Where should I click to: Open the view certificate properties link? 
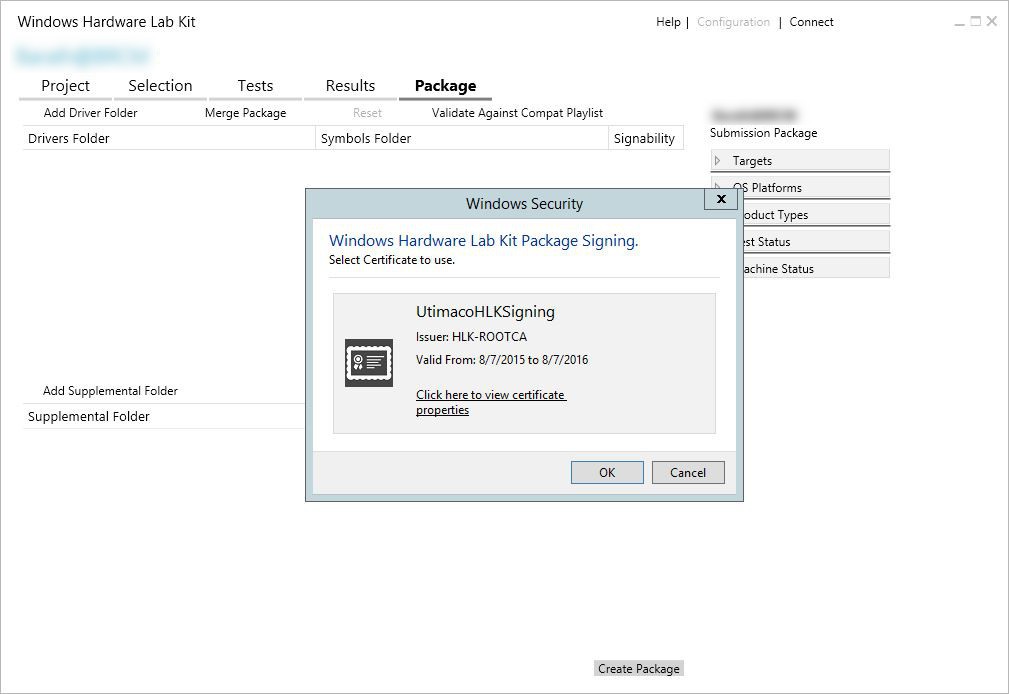point(490,402)
